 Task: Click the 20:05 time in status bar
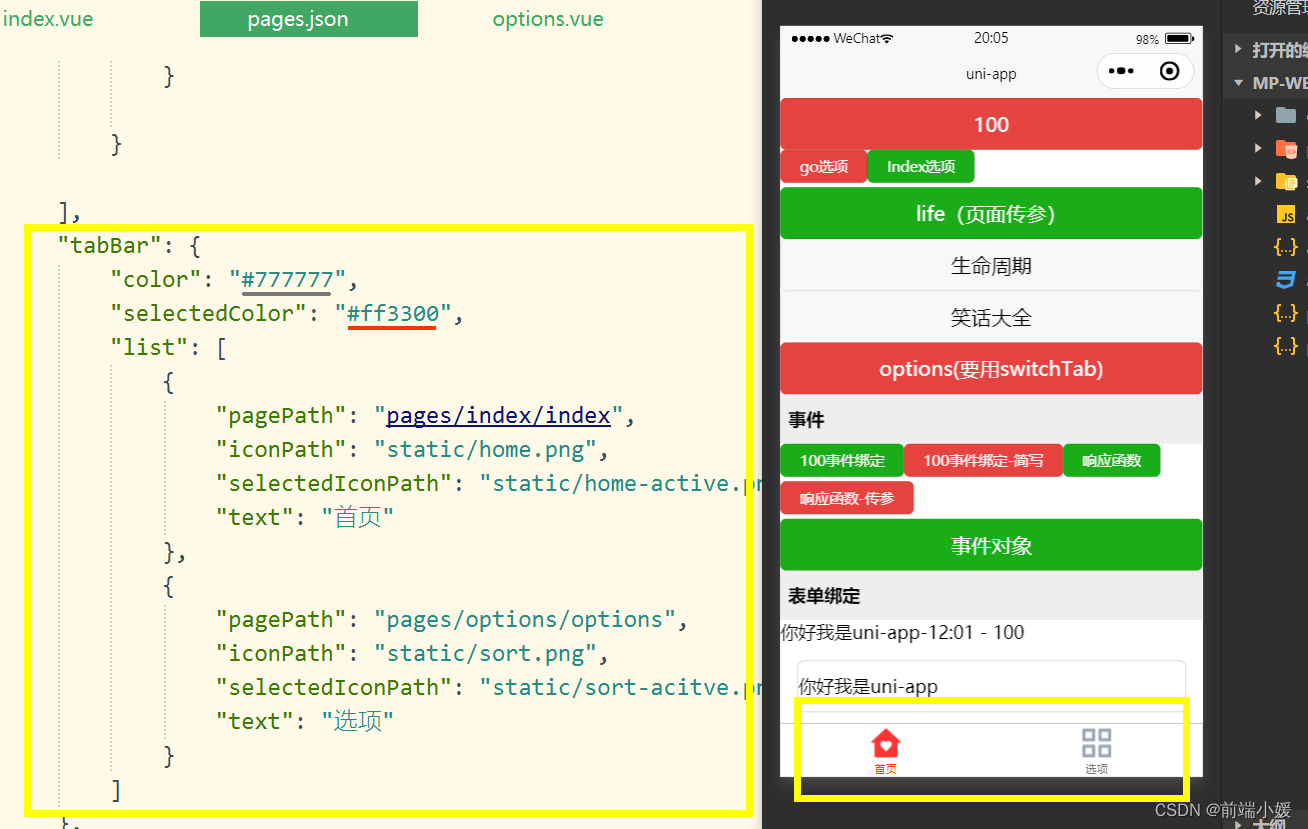[x=991, y=38]
